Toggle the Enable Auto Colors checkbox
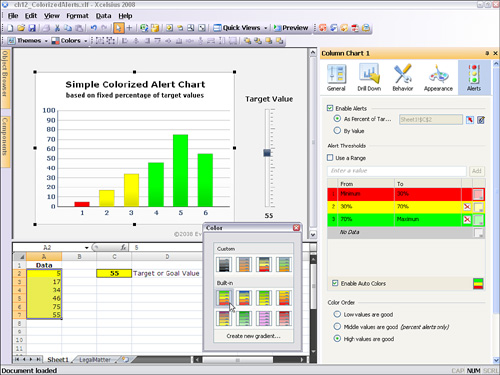 pyautogui.click(x=335, y=283)
